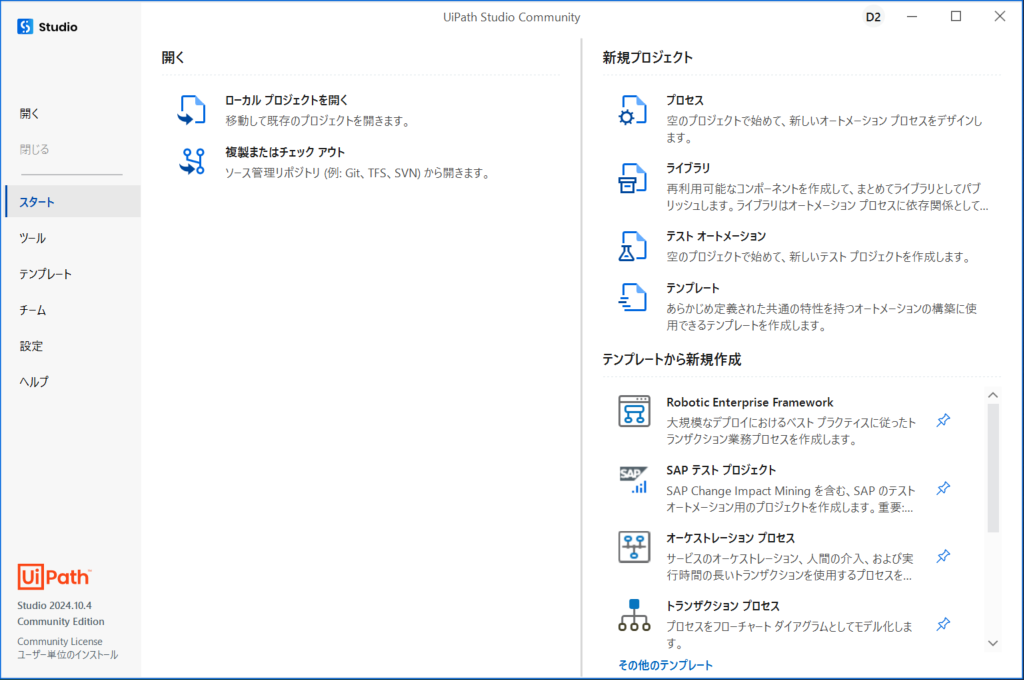Click the Community License text

(60, 641)
